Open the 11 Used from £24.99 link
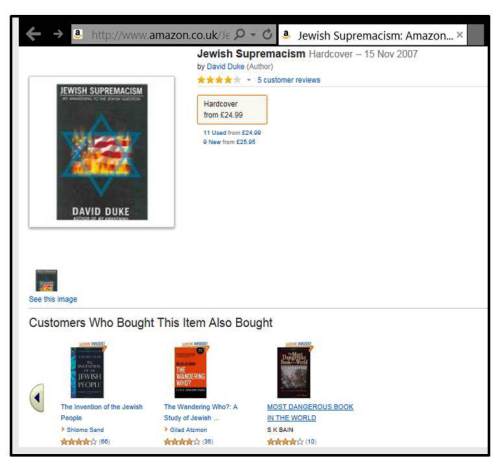Screen dimensions: 500x467 [232, 133]
